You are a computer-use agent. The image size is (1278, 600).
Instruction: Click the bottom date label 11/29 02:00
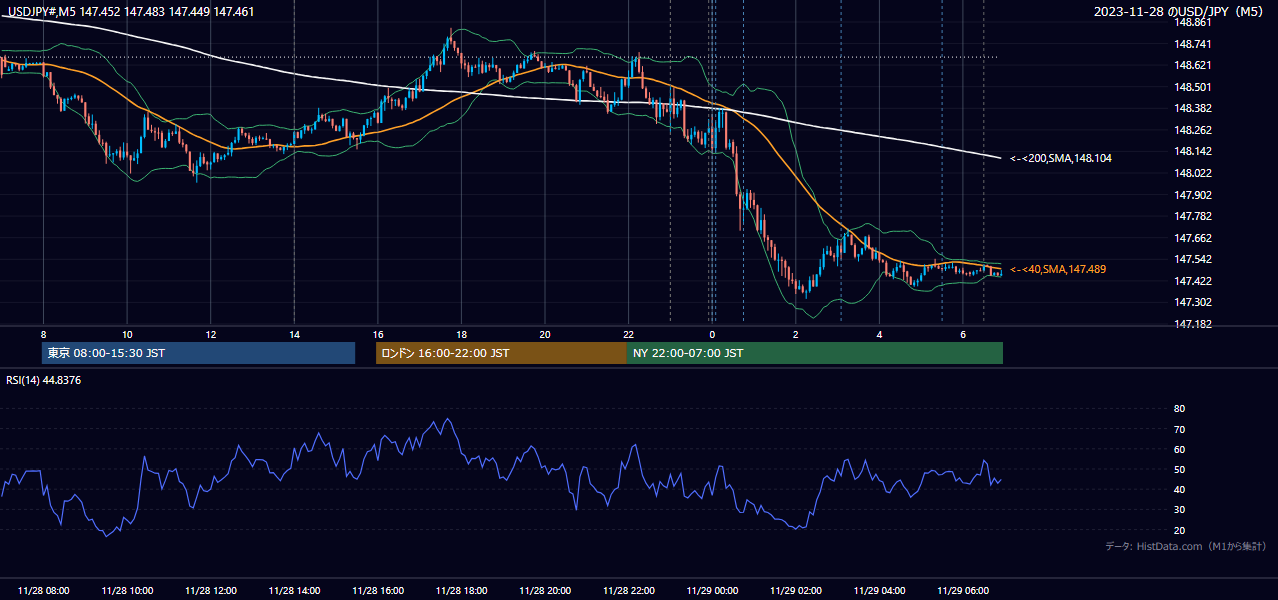coord(795,591)
